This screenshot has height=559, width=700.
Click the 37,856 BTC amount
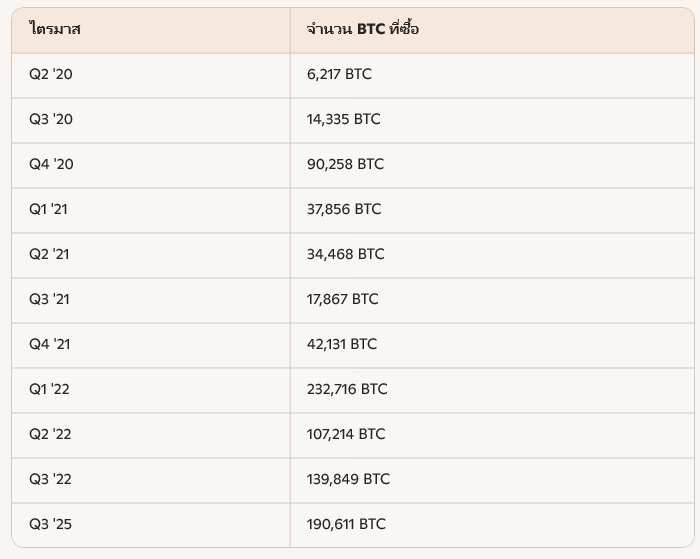tap(344, 209)
